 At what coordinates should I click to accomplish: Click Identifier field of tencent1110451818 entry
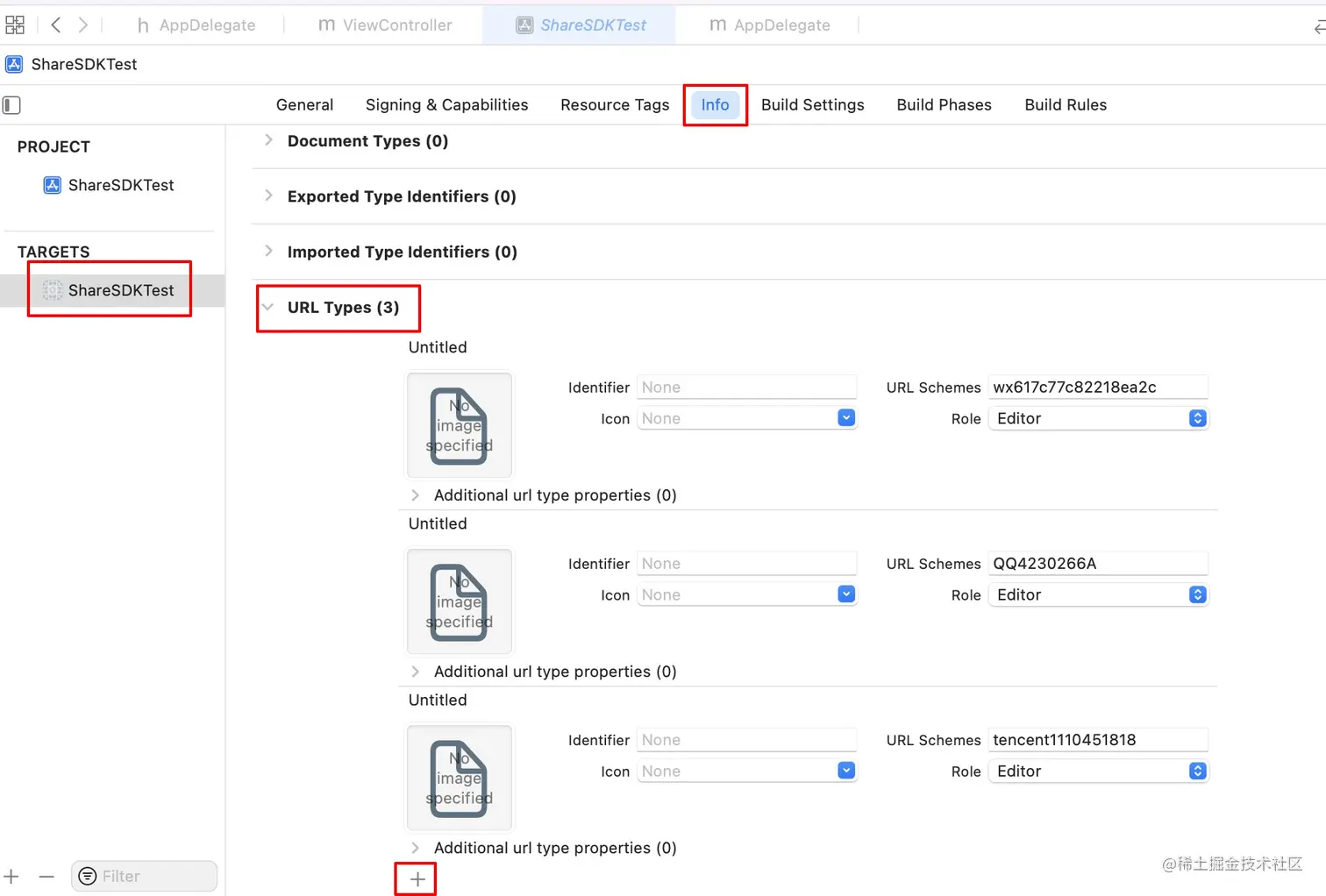pyautogui.click(x=746, y=740)
